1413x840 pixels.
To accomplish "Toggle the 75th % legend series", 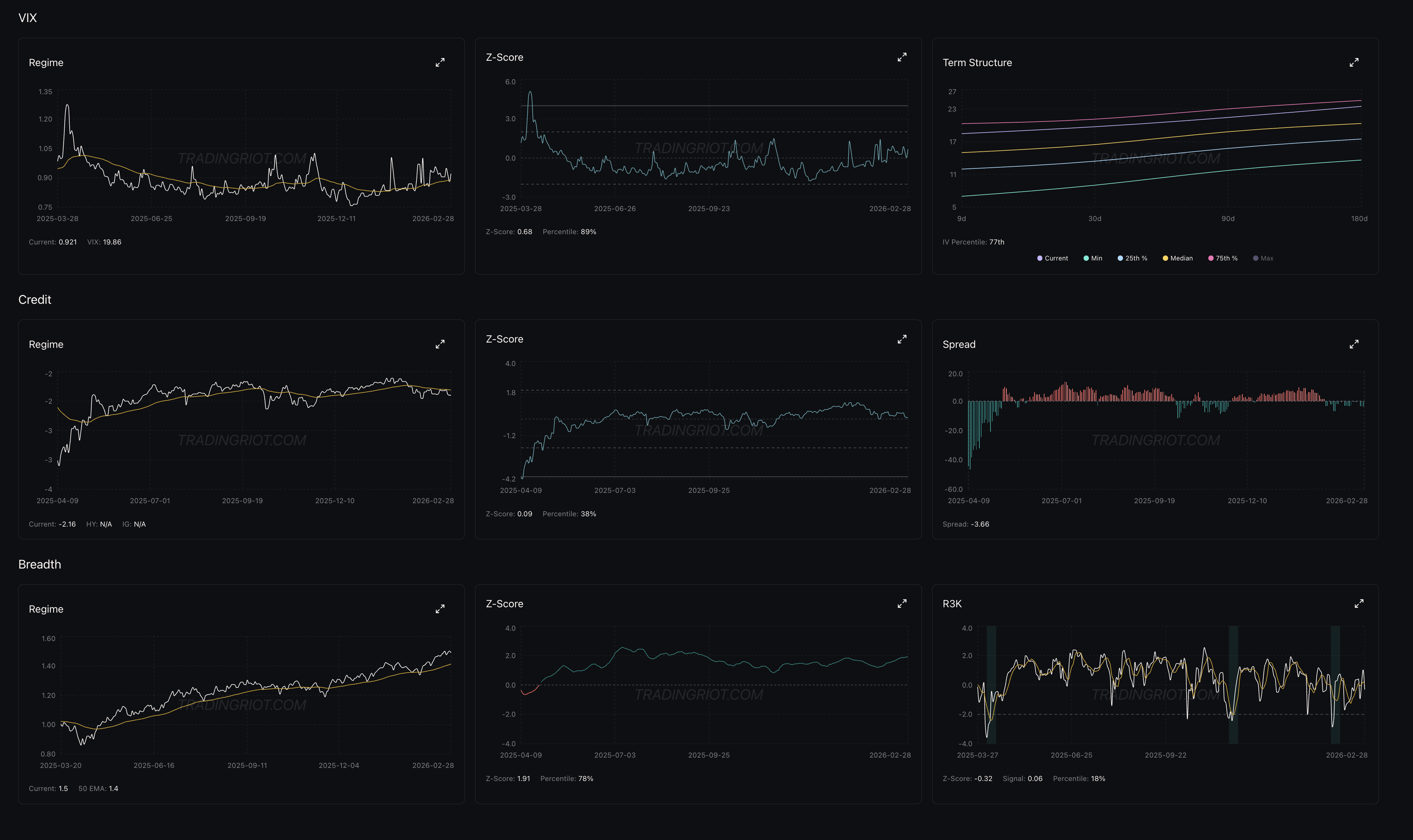I will (x=1226, y=258).
